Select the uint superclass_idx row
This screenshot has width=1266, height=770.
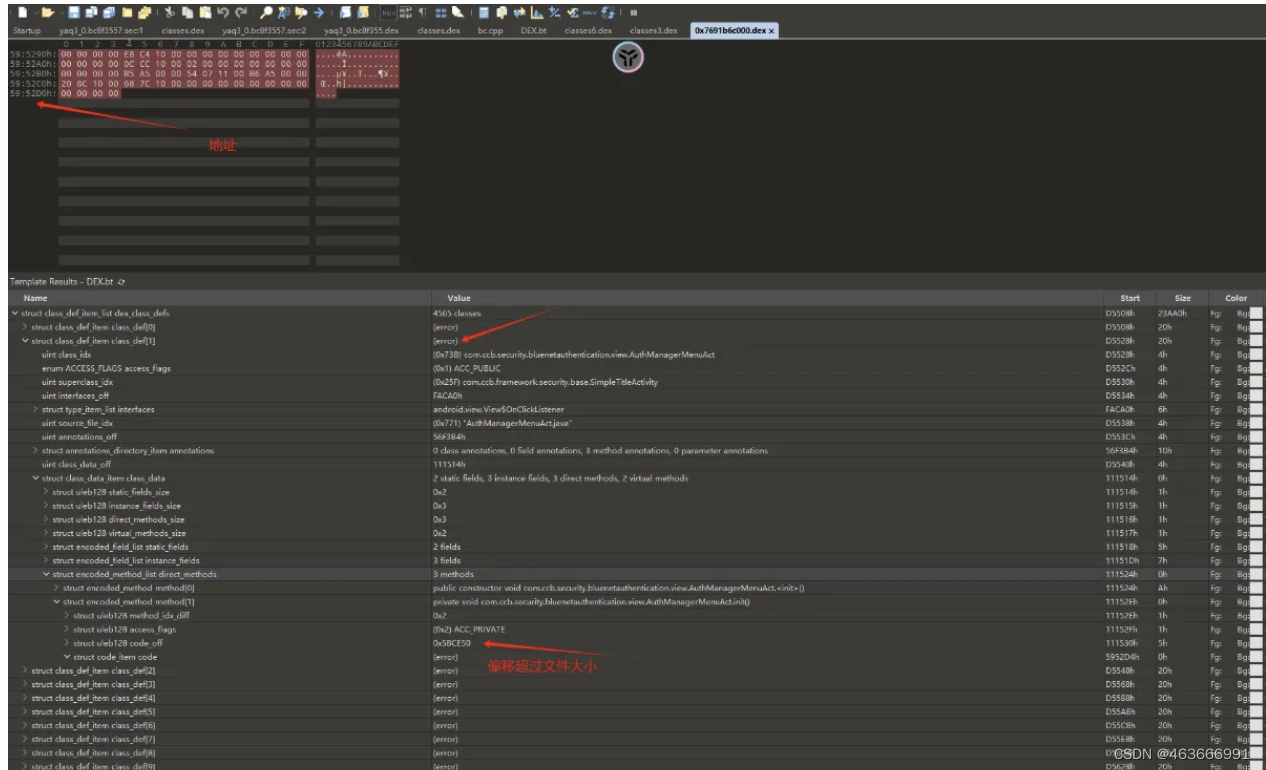[635, 382]
